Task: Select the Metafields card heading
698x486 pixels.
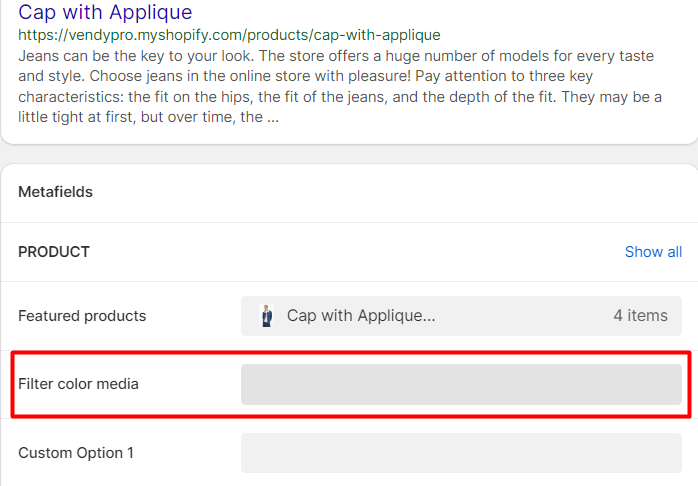Action: 55,192
